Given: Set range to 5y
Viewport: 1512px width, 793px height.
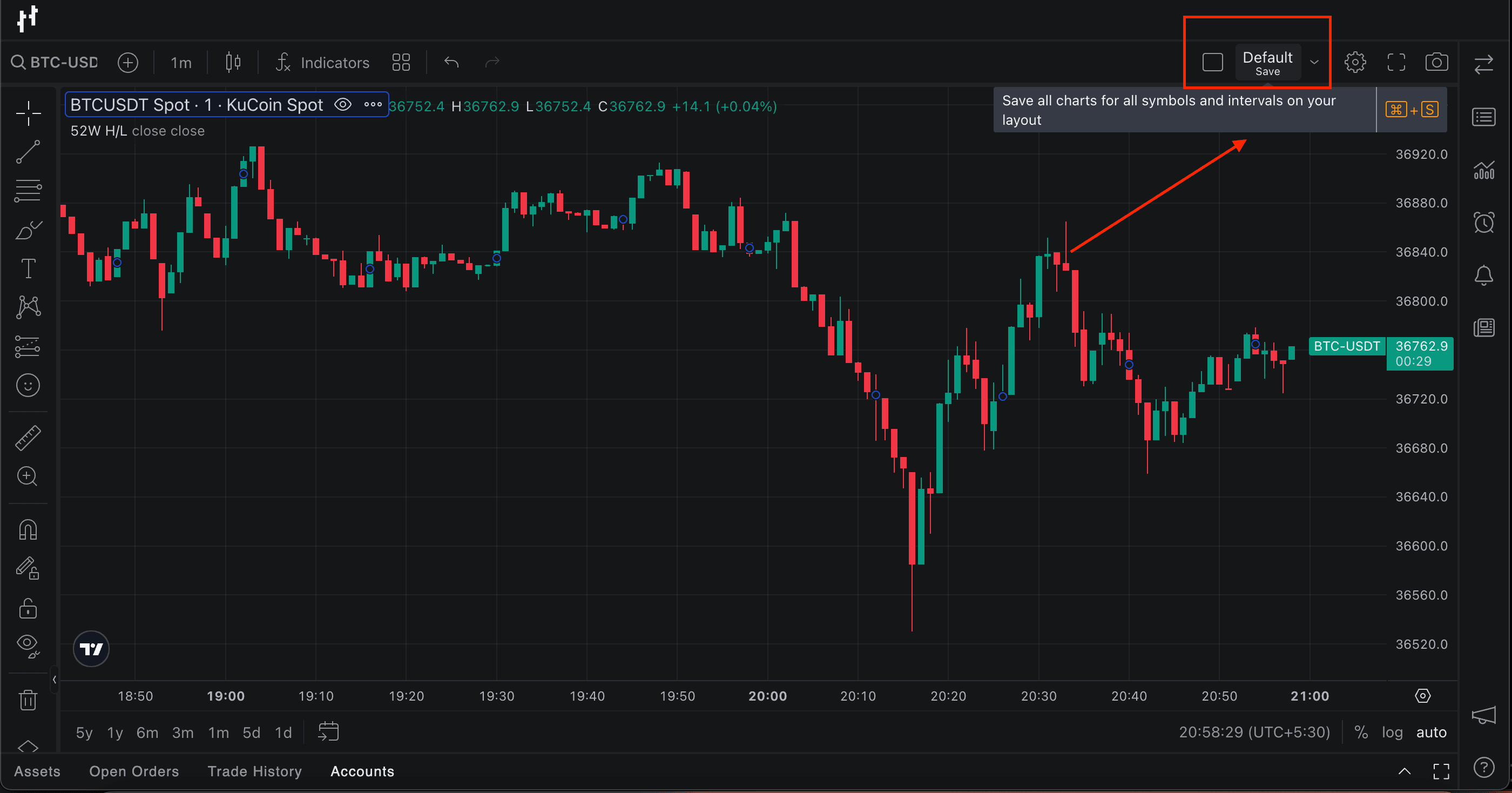Looking at the screenshot, I should (x=84, y=733).
